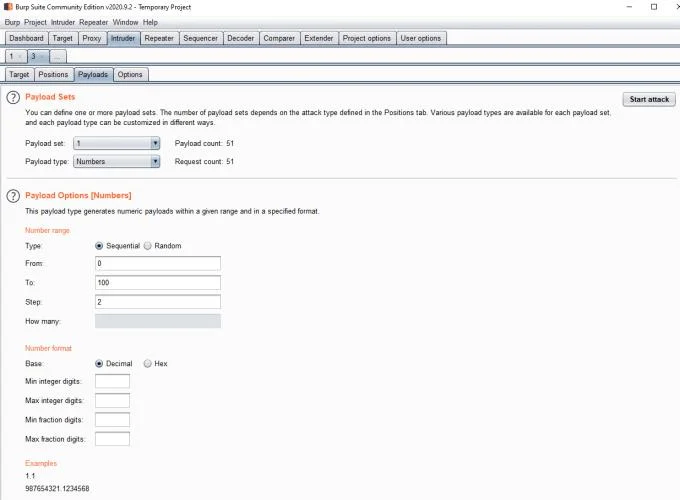This screenshot has height=500, width=680.
Task: Click the example value 1.1
Action: tap(30, 476)
